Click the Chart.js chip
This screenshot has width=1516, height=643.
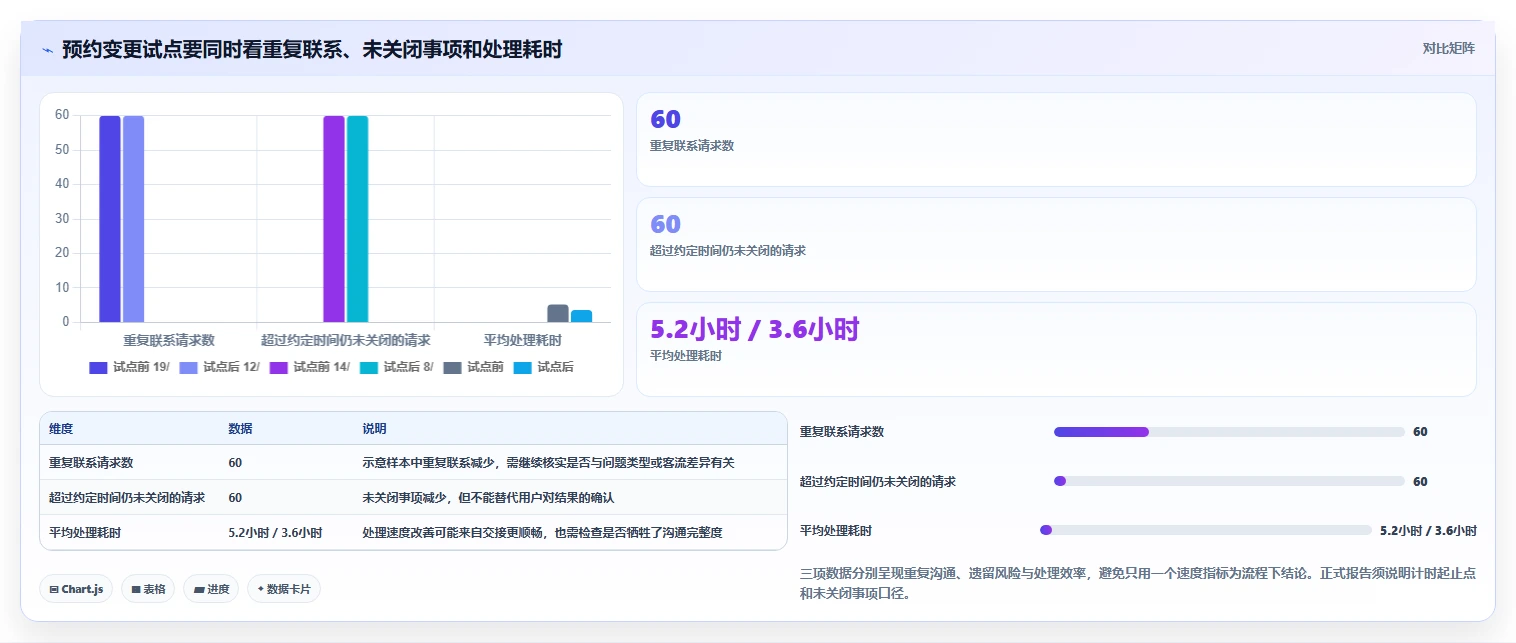tap(77, 589)
